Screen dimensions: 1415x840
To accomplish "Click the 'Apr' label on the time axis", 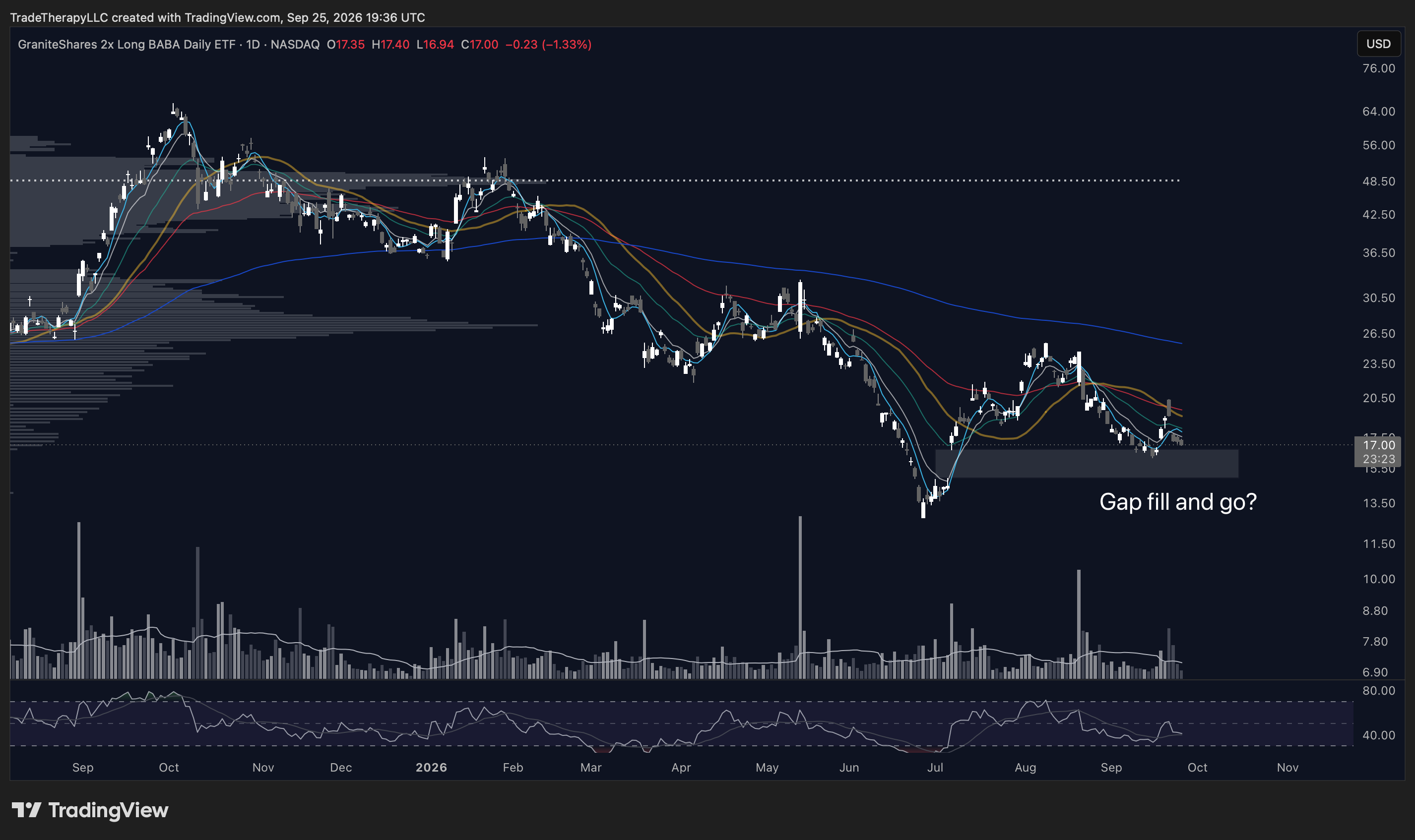I will (681, 768).
